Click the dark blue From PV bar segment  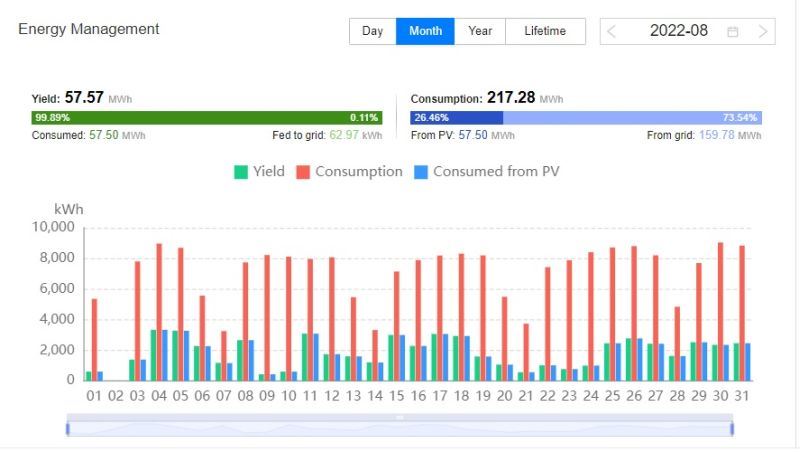pyautogui.click(x=456, y=117)
